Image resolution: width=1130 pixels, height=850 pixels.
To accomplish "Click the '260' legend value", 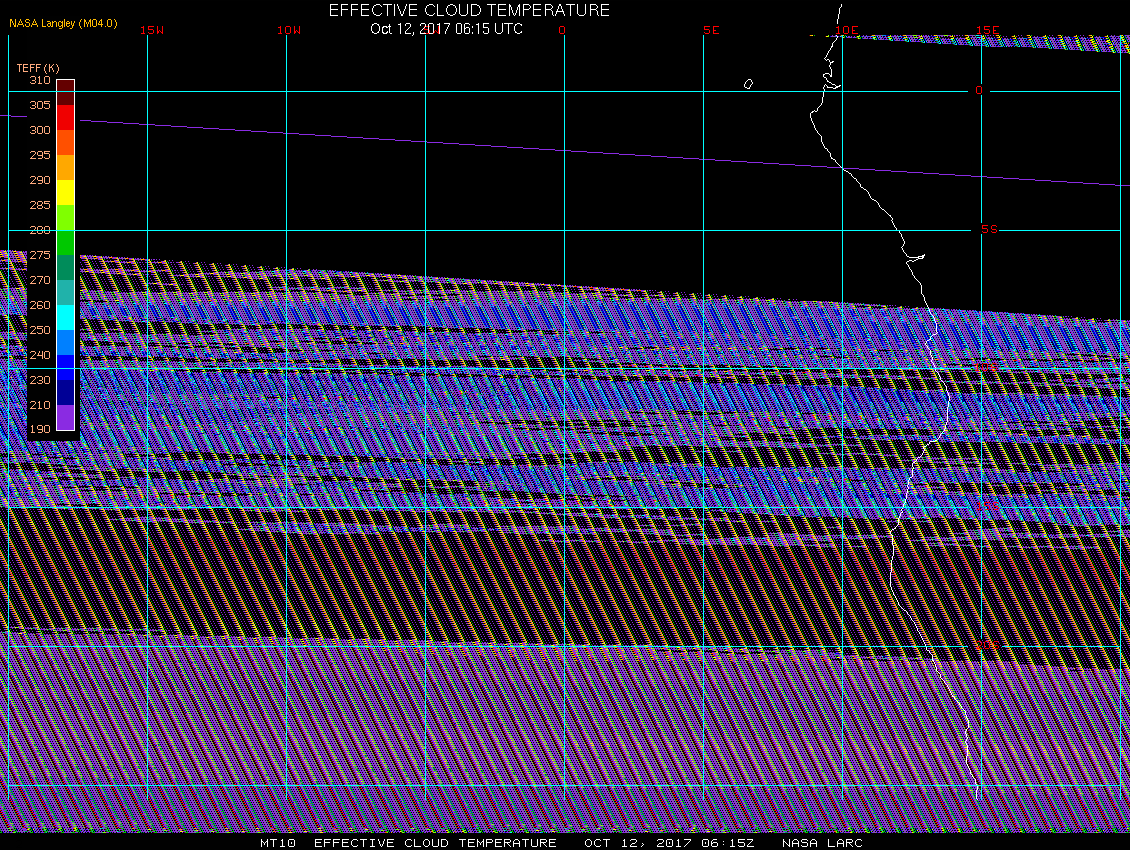I will pyautogui.click(x=40, y=305).
